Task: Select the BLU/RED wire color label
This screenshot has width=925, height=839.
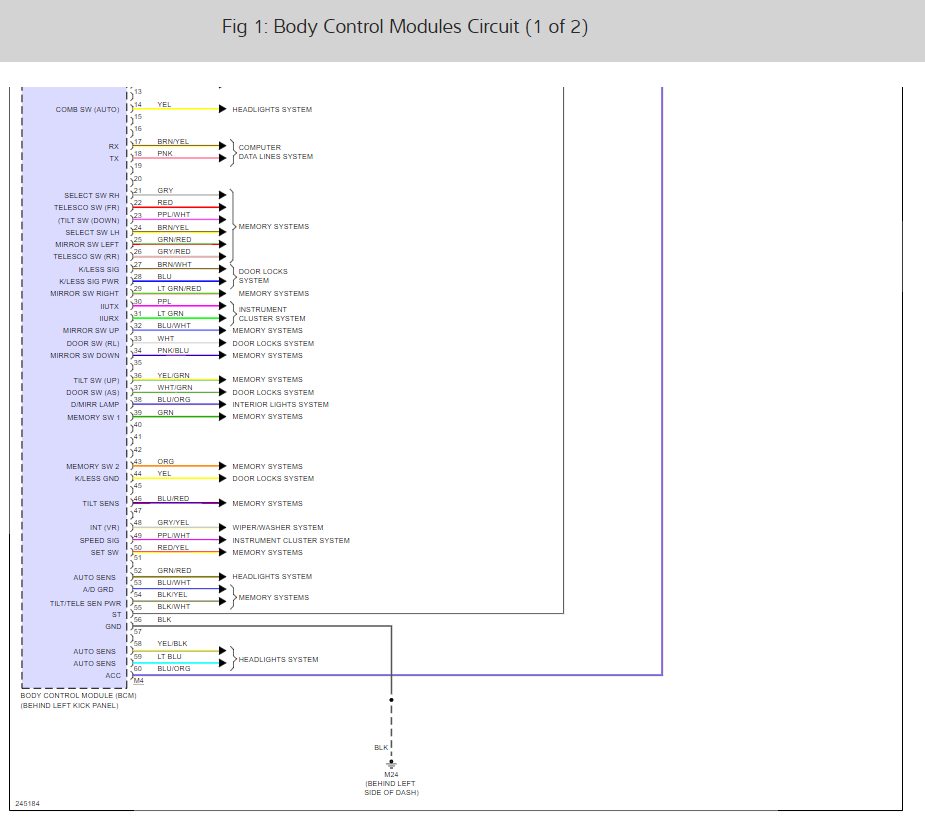Action: coord(173,499)
